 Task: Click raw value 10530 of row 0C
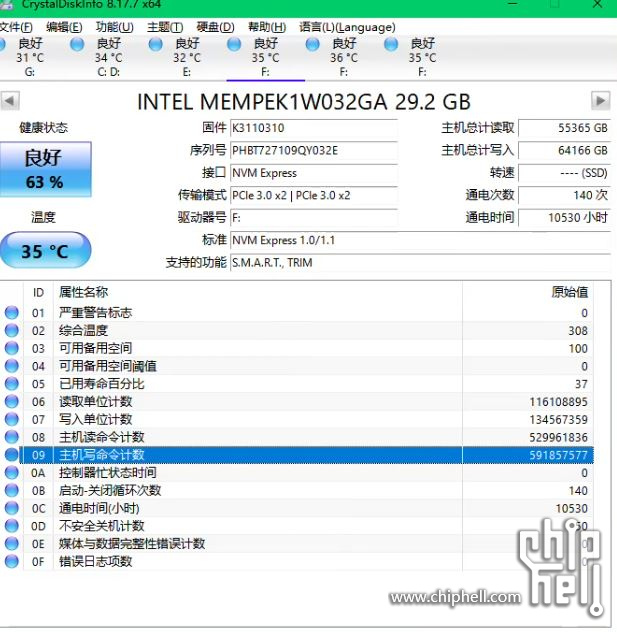pos(571,509)
